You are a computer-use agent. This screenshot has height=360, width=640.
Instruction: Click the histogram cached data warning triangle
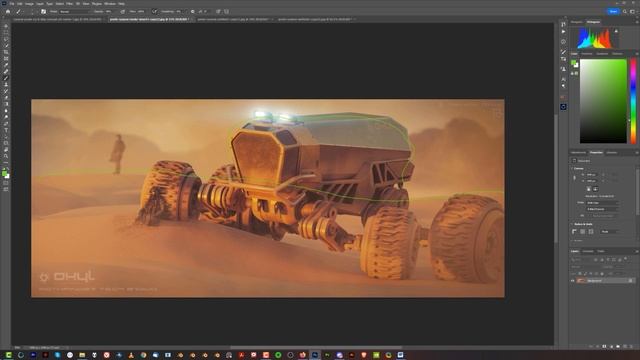click(616, 31)
